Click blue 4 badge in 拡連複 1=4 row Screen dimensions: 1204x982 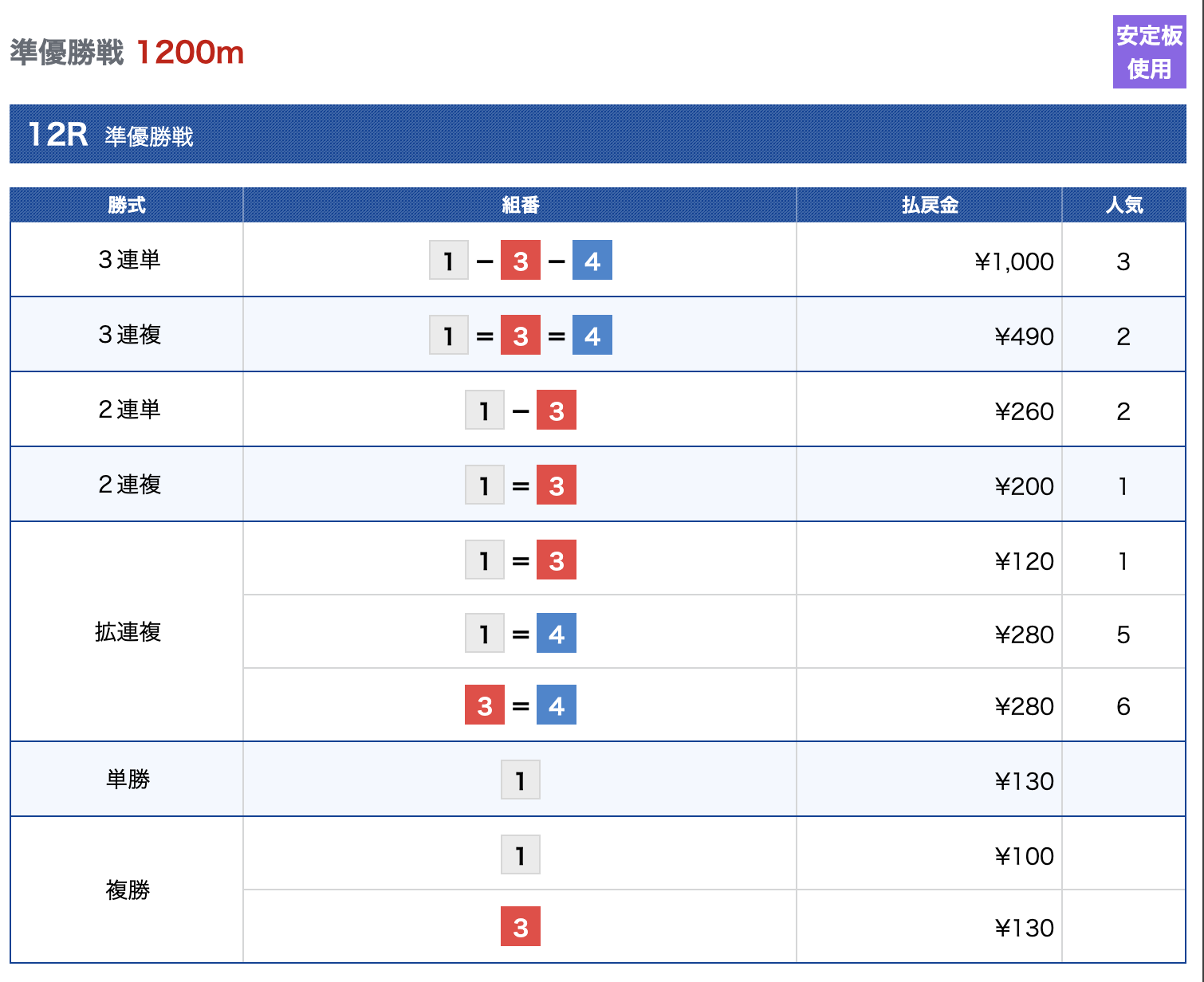(557, 634)
